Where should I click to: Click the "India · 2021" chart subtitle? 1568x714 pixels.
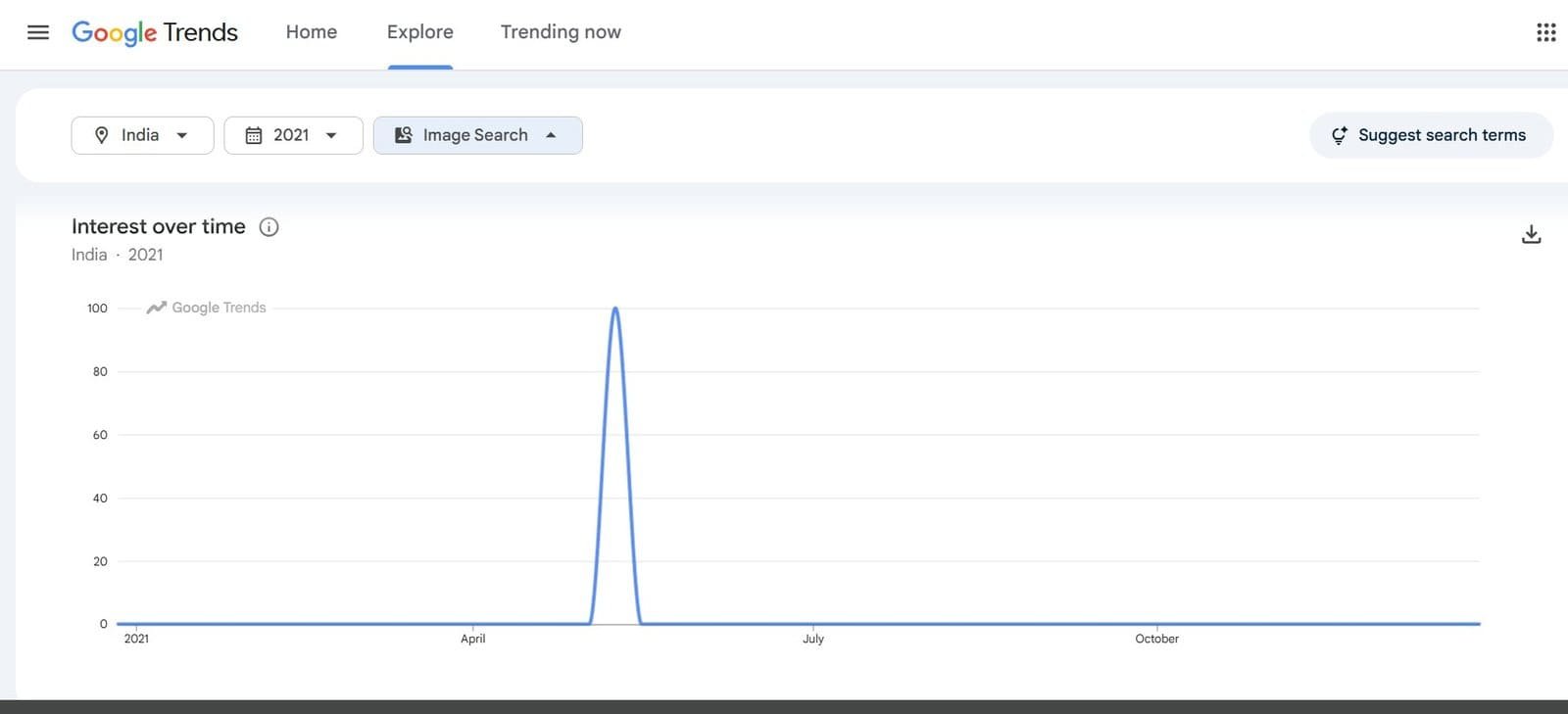point(118,255)
